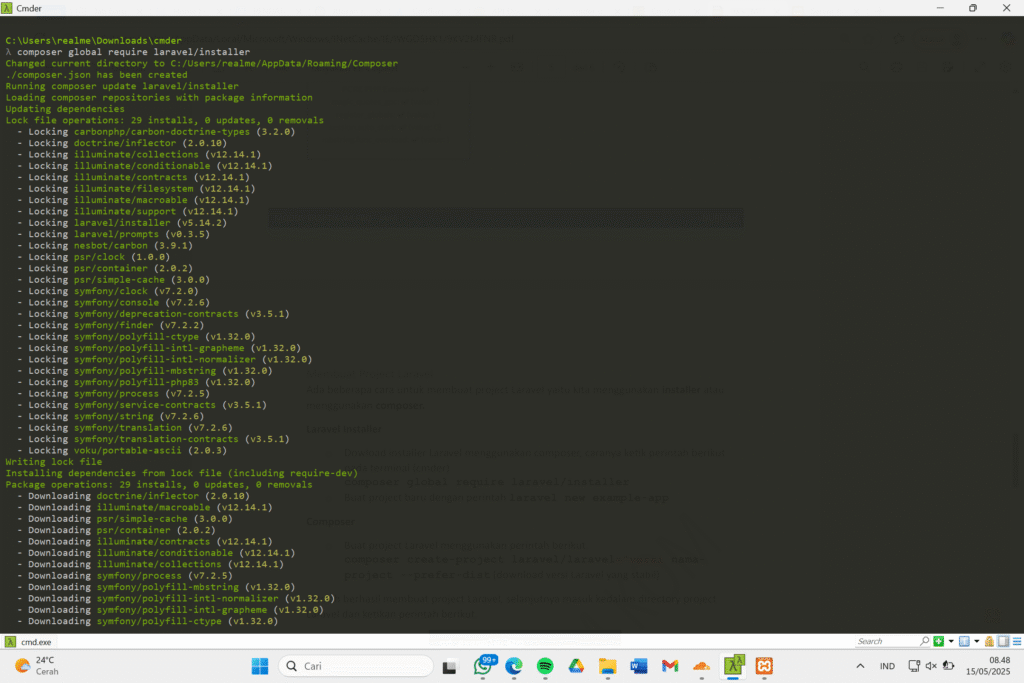This screenshot has width=1024, height=683.
Task: Click the active console list icon
Action: tap(964, 642)
